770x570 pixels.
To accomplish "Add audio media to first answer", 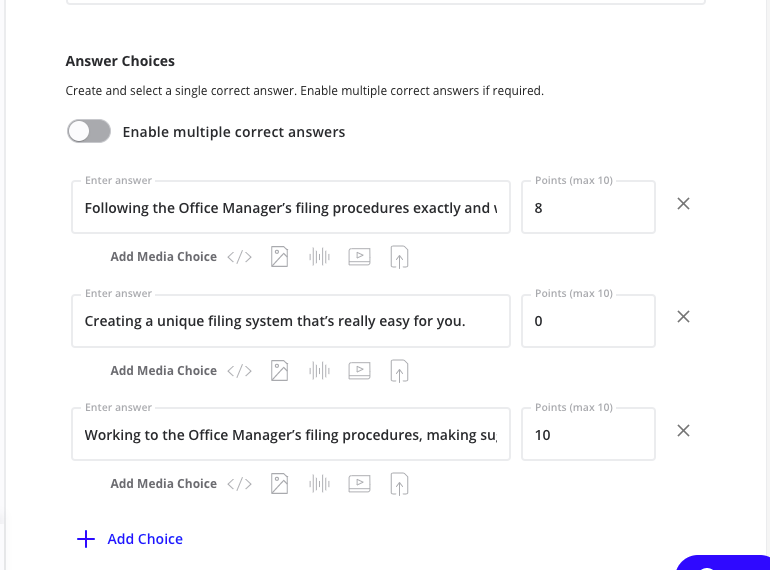I will 319,257.
